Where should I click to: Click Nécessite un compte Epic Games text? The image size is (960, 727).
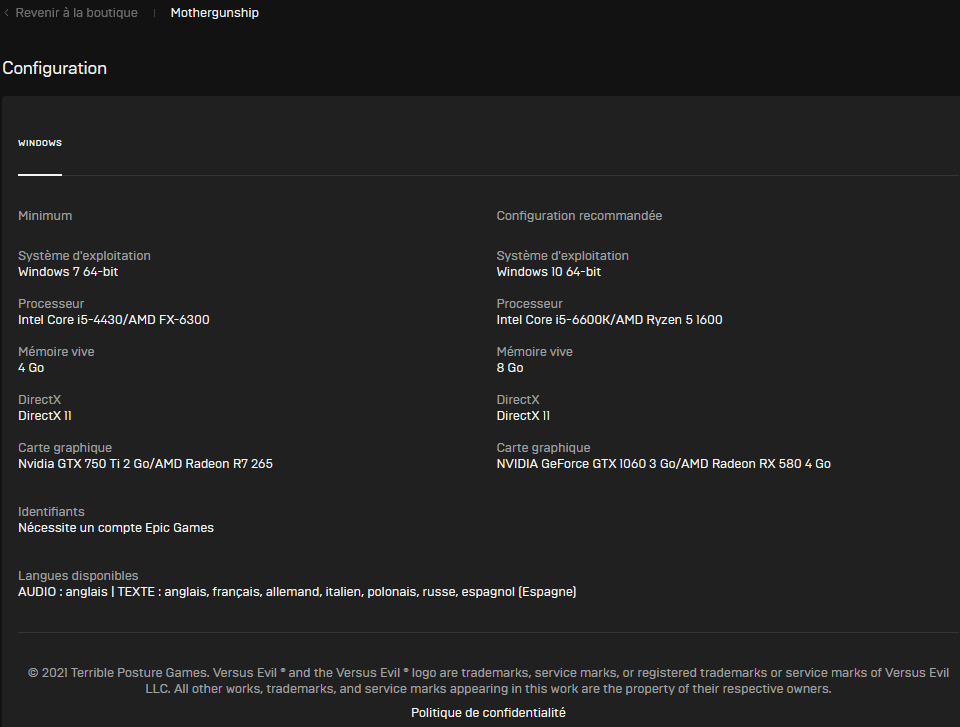(116, 528)
